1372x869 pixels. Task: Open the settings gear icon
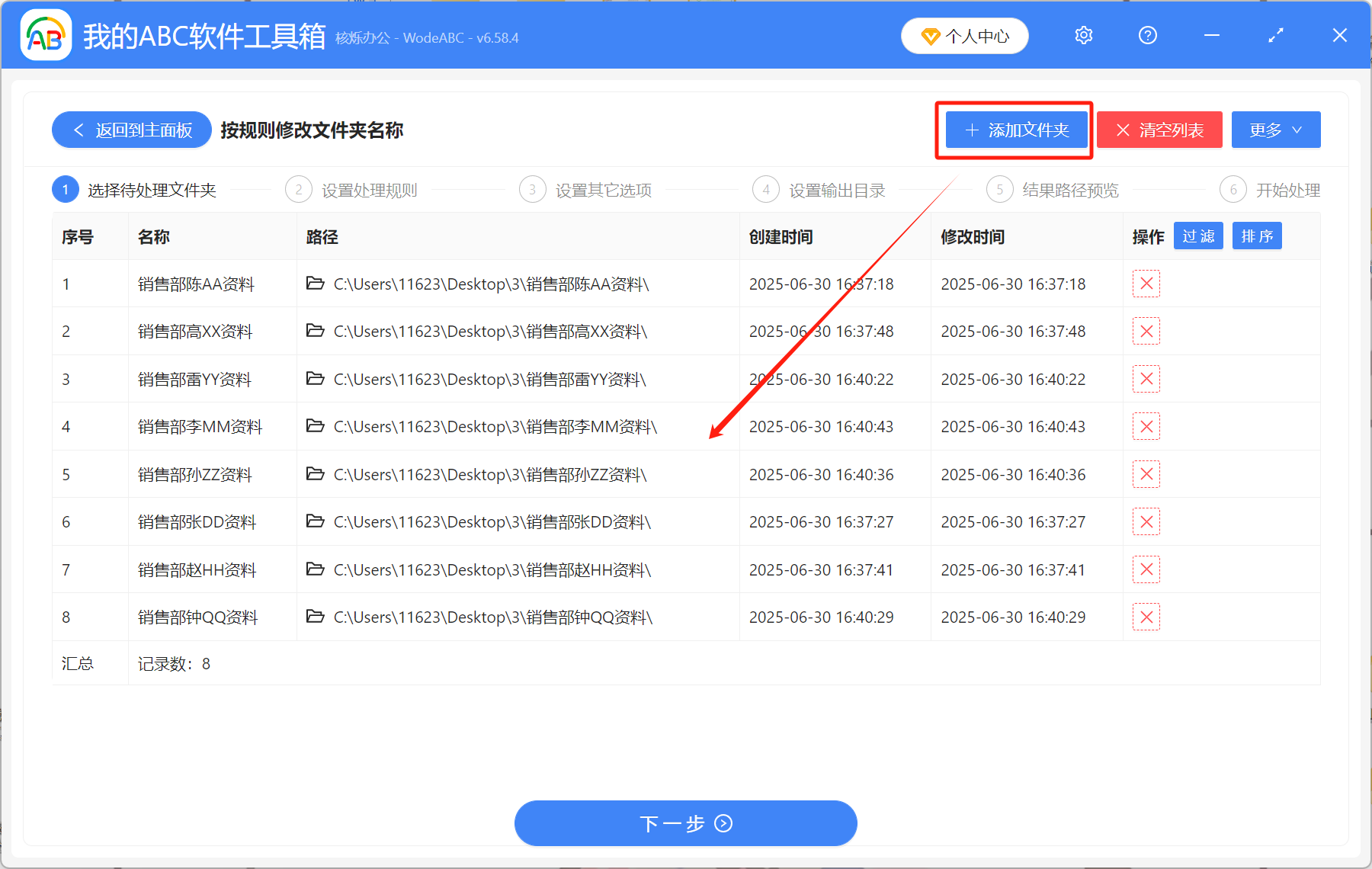coord(1083,35)
